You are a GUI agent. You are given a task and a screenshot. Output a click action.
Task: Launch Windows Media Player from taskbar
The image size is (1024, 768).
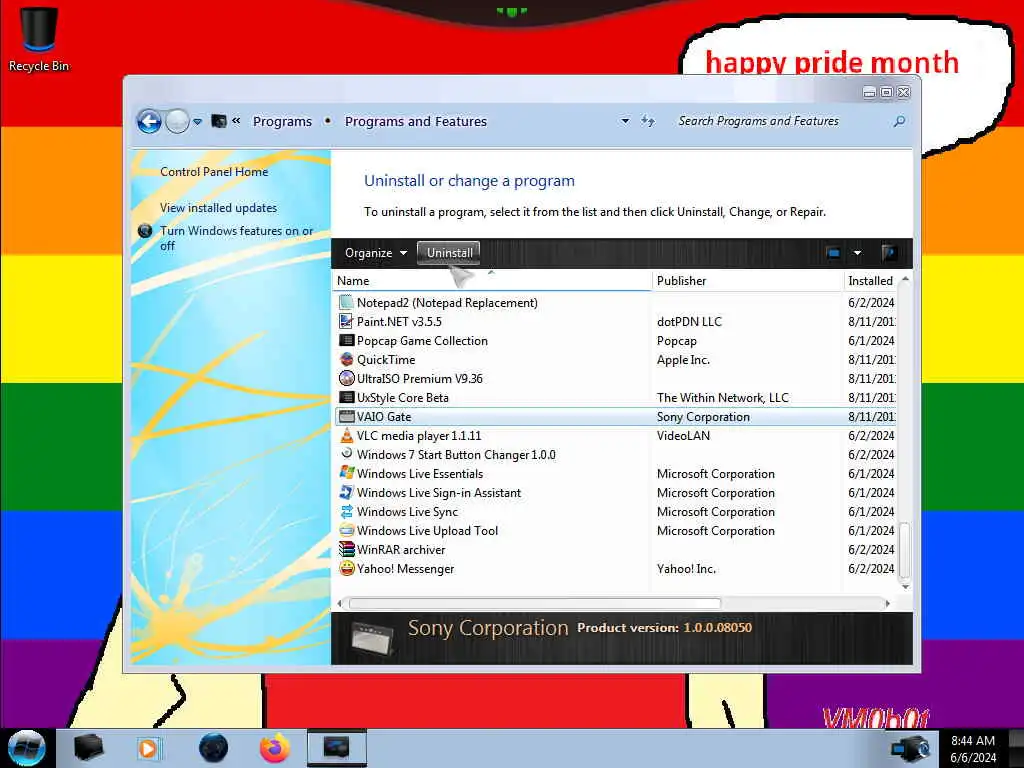click(x=149, y=748)
